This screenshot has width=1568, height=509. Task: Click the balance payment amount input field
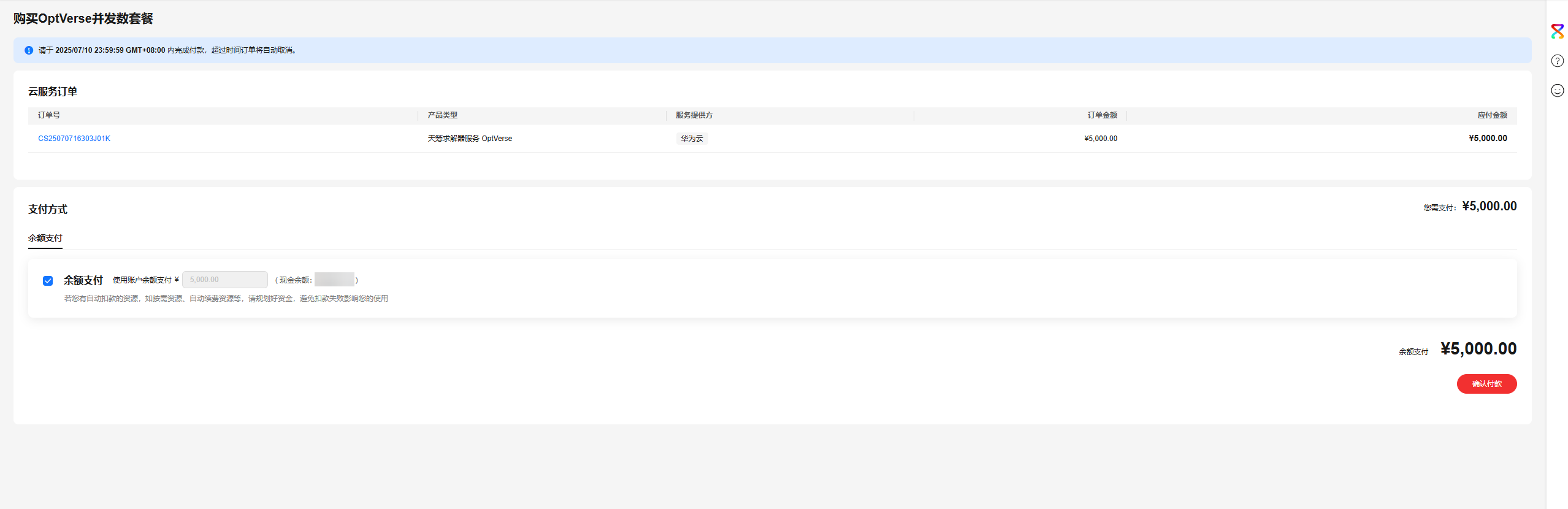coord(225,280)
